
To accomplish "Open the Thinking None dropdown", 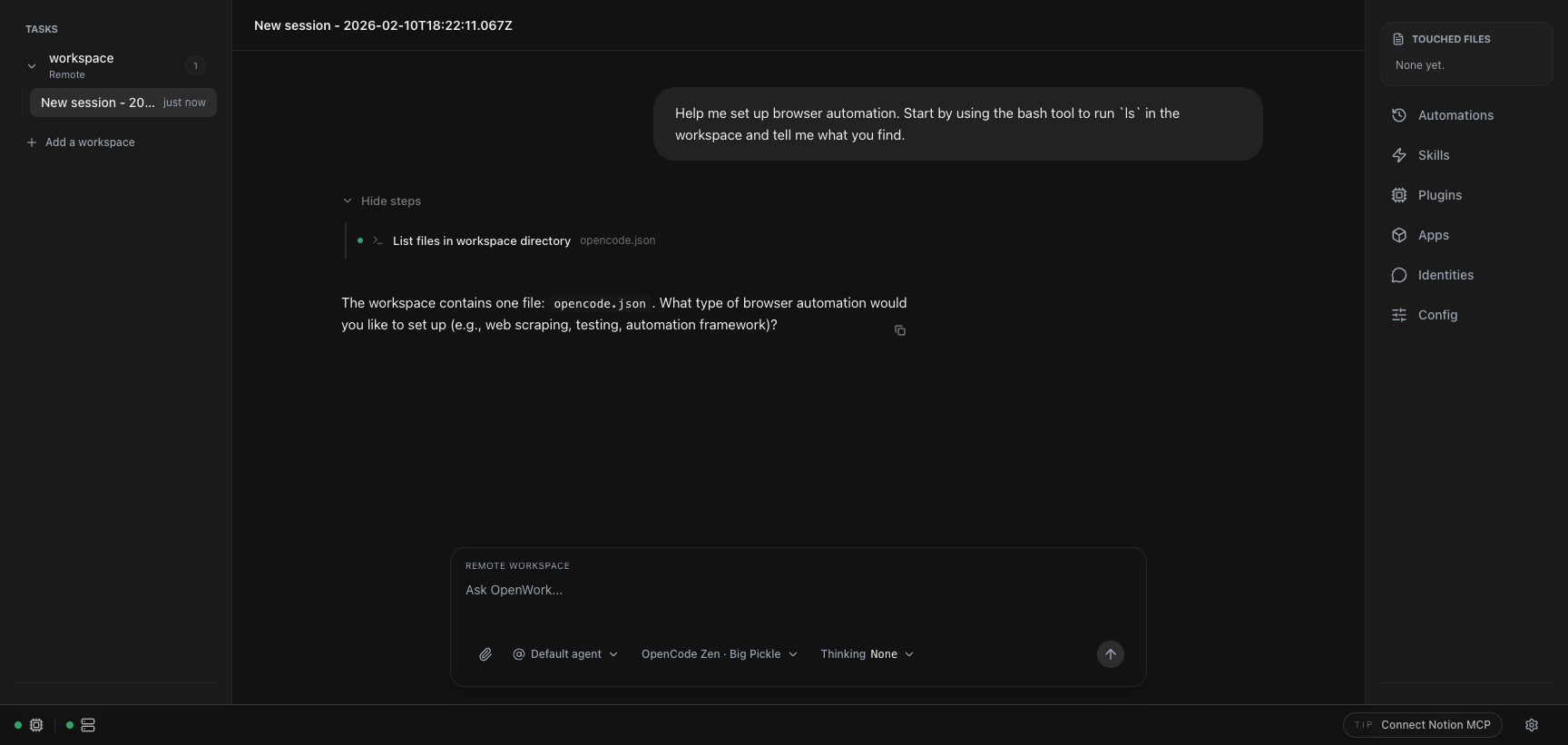I will pyautogui.click(x=867, y=654).
